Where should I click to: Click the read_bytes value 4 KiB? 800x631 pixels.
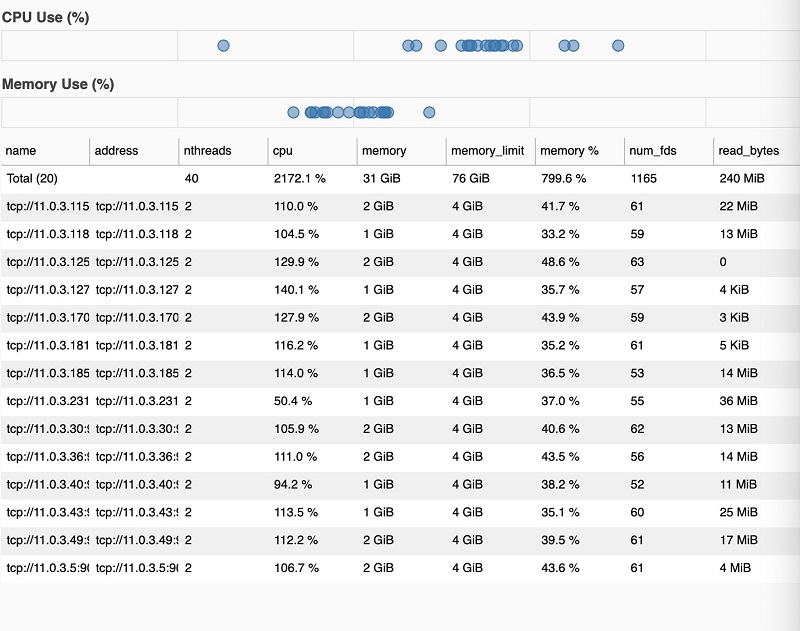pyautogui.click(x=734, y=290)
